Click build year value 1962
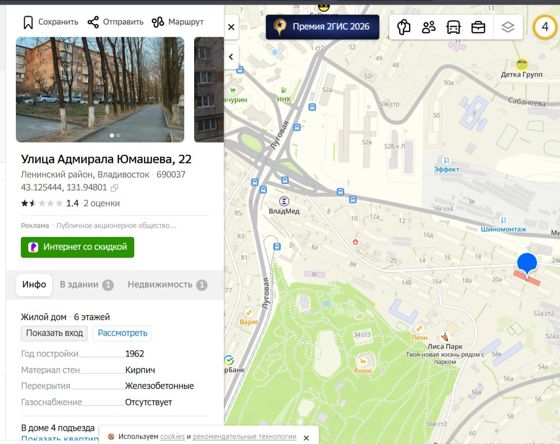The width and height of the screenshot is (560, 444). (x=135, y=354)
